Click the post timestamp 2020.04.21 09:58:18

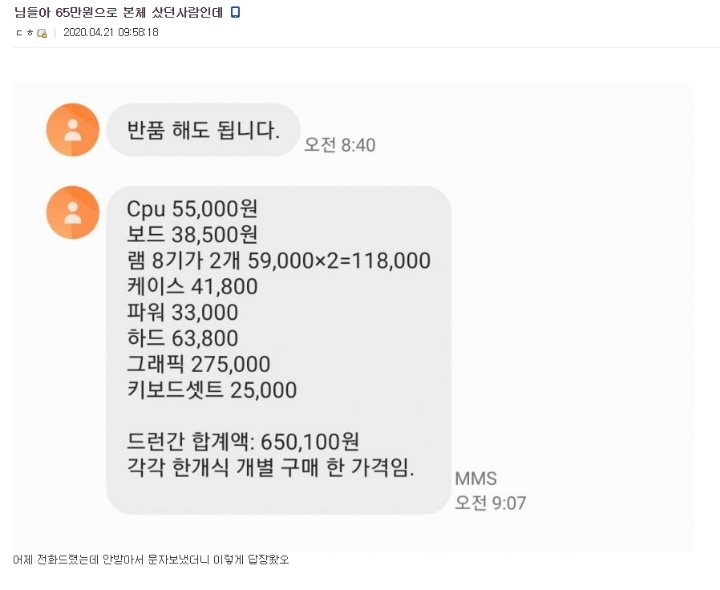[x=110, y=33]
